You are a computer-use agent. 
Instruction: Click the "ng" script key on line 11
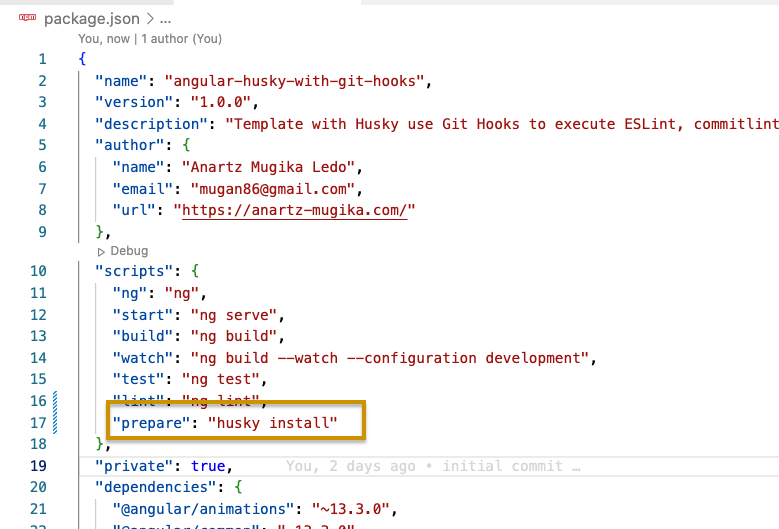tap(129, 293)
